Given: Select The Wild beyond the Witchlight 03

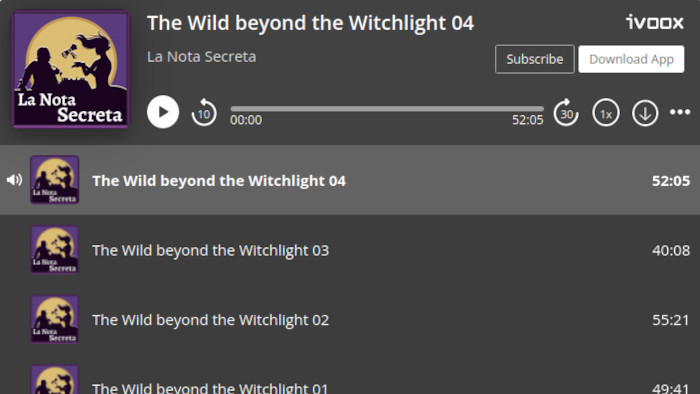Looking at the screenshot, I should coord(350,250).
